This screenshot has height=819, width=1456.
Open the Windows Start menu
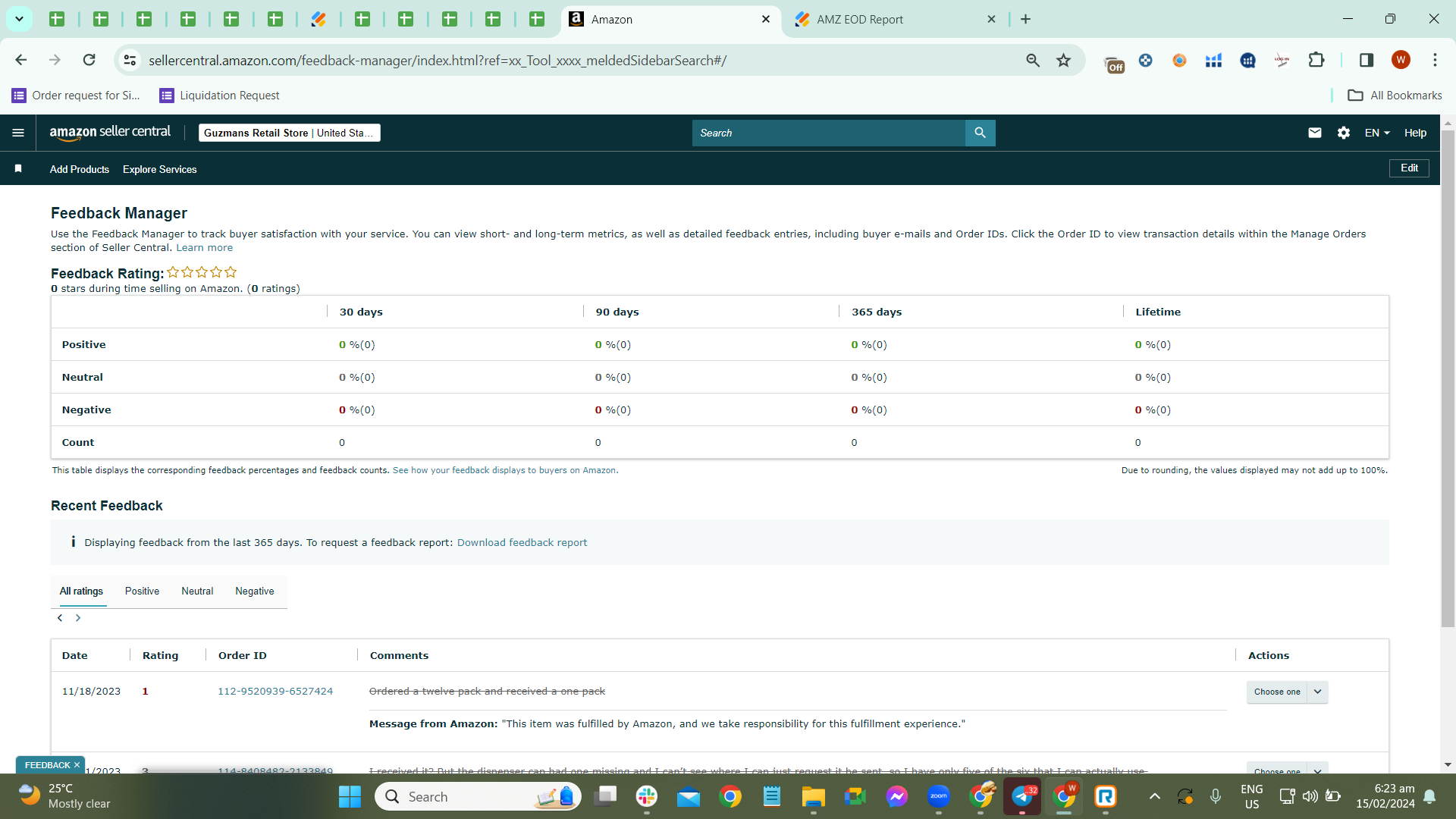[x=350, y=796]
